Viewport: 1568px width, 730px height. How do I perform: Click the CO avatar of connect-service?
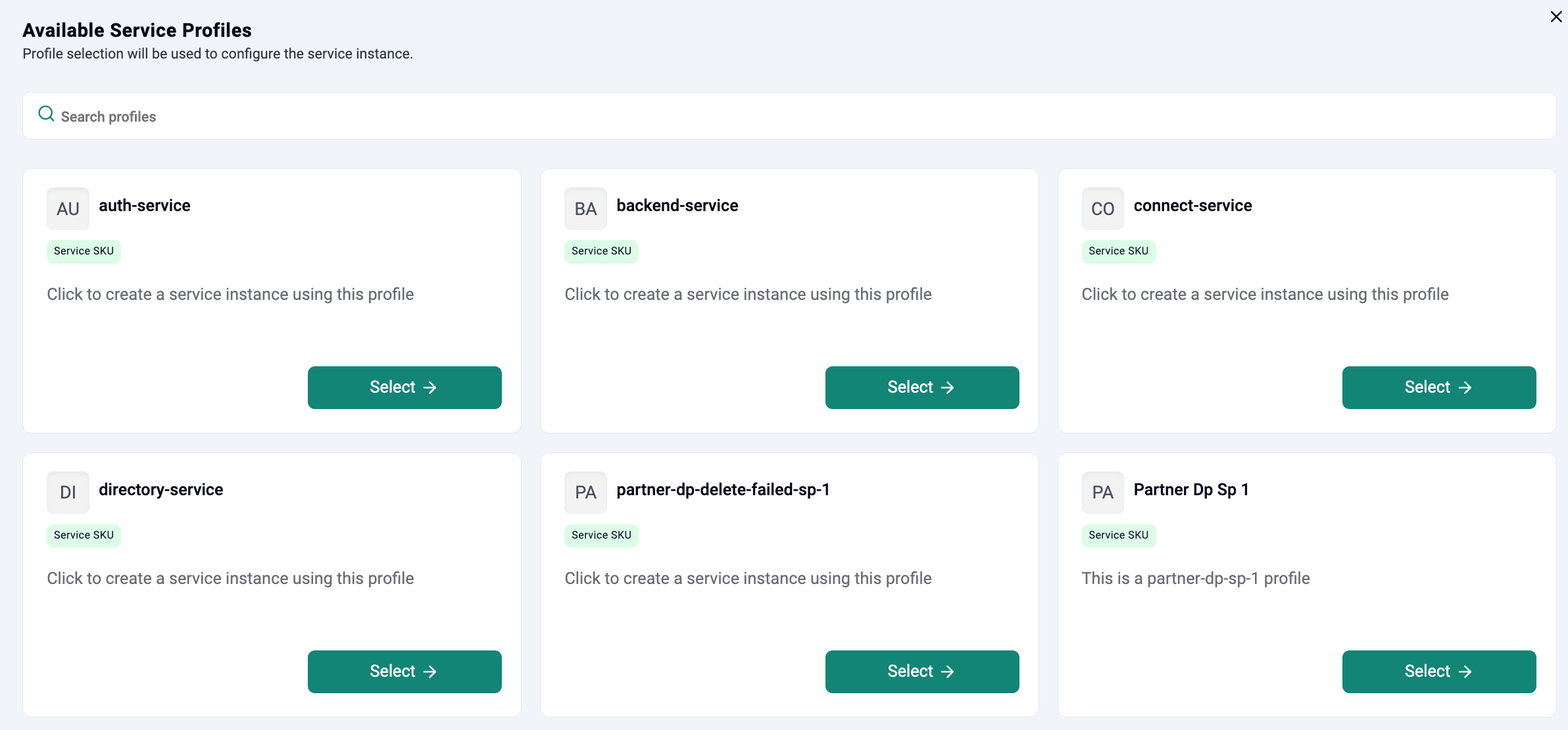pos(1102,209)
